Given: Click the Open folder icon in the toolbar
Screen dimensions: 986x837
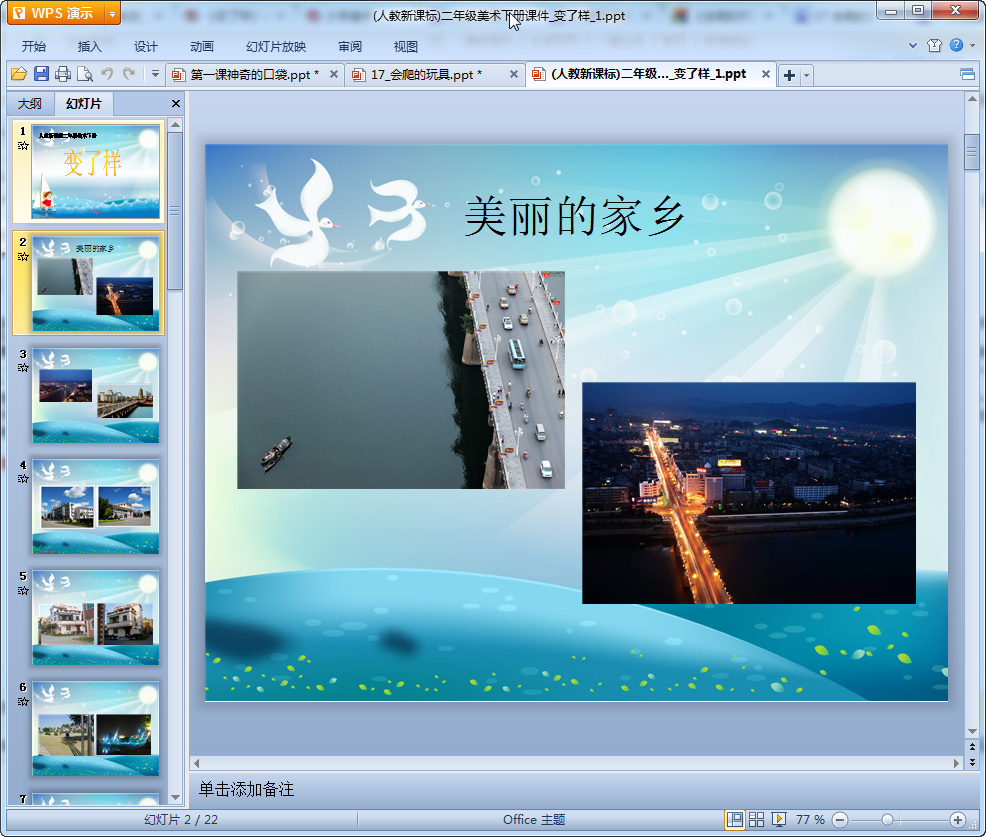Looking at the screenshot, I should 18,74.
